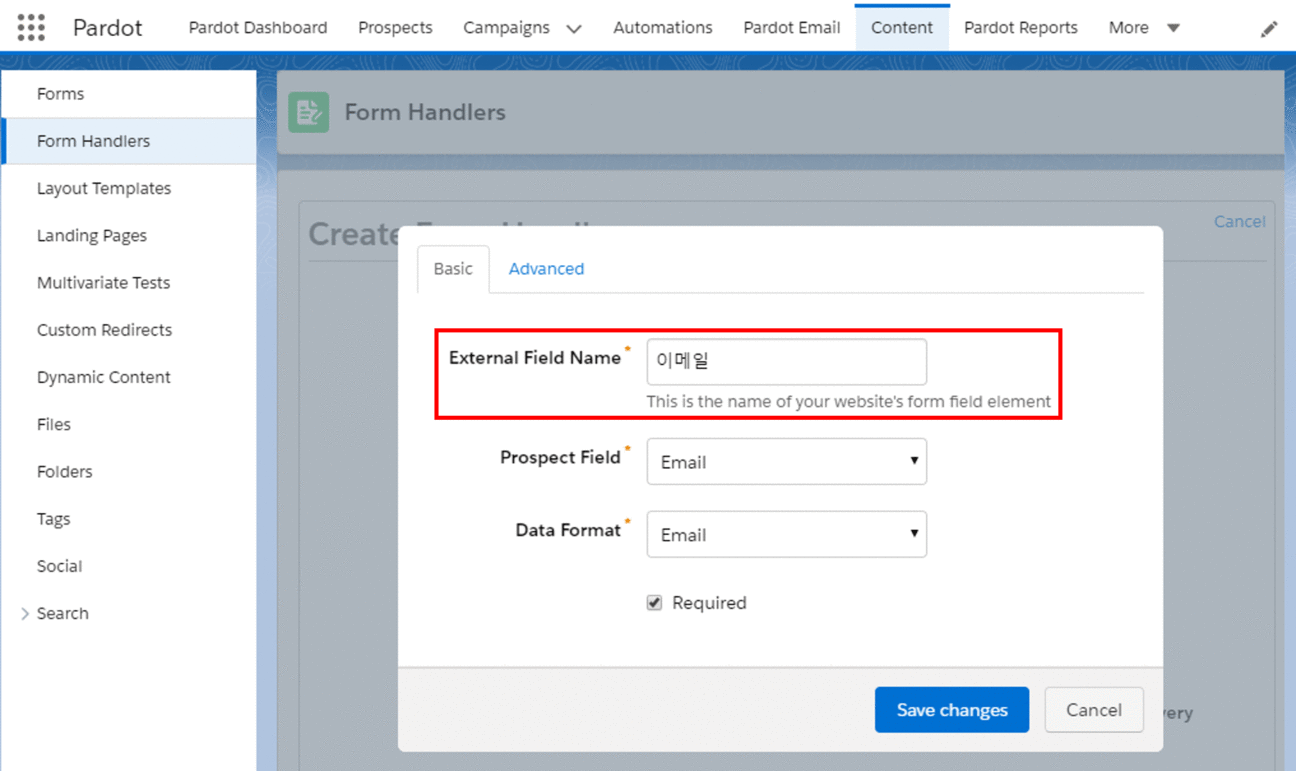This screenshot has width=1296, height=771.
Task: Expand the Campaigns menu chevron
Action: (x=574, y=29)
